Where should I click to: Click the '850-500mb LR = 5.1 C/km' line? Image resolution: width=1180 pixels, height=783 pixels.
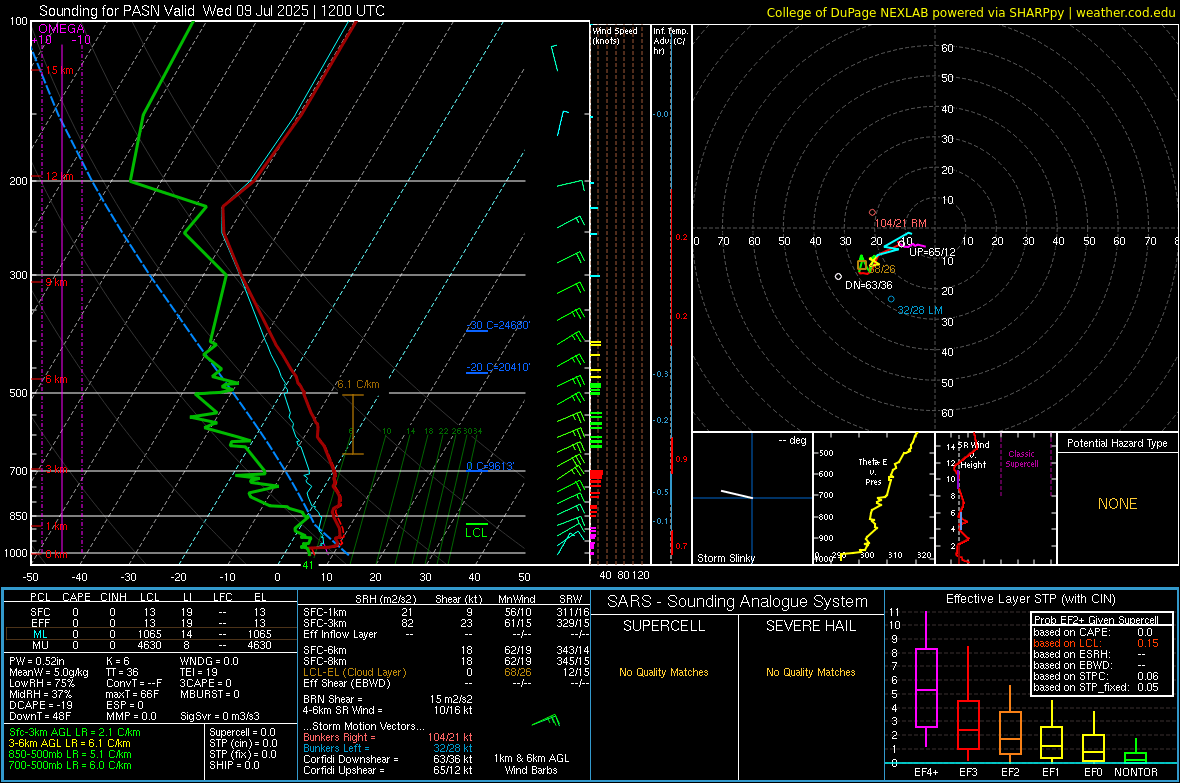70,754
